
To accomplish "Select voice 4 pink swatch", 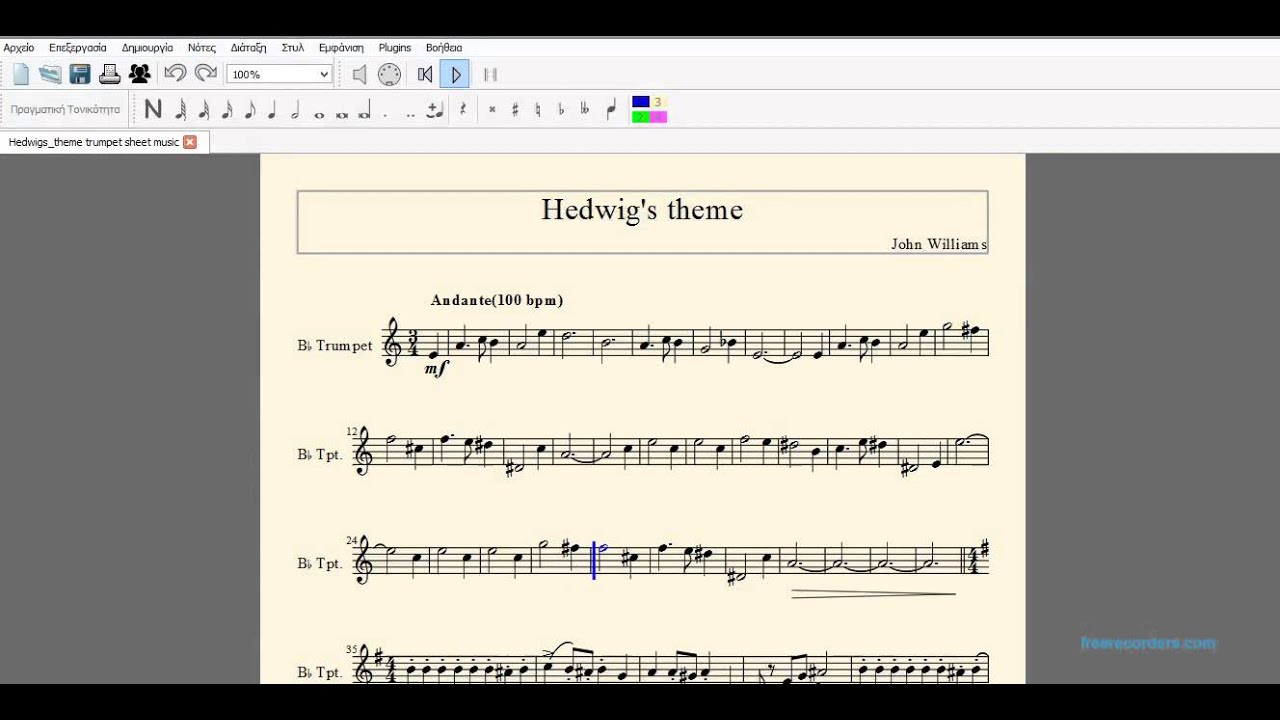I will (x=658, y=117).
